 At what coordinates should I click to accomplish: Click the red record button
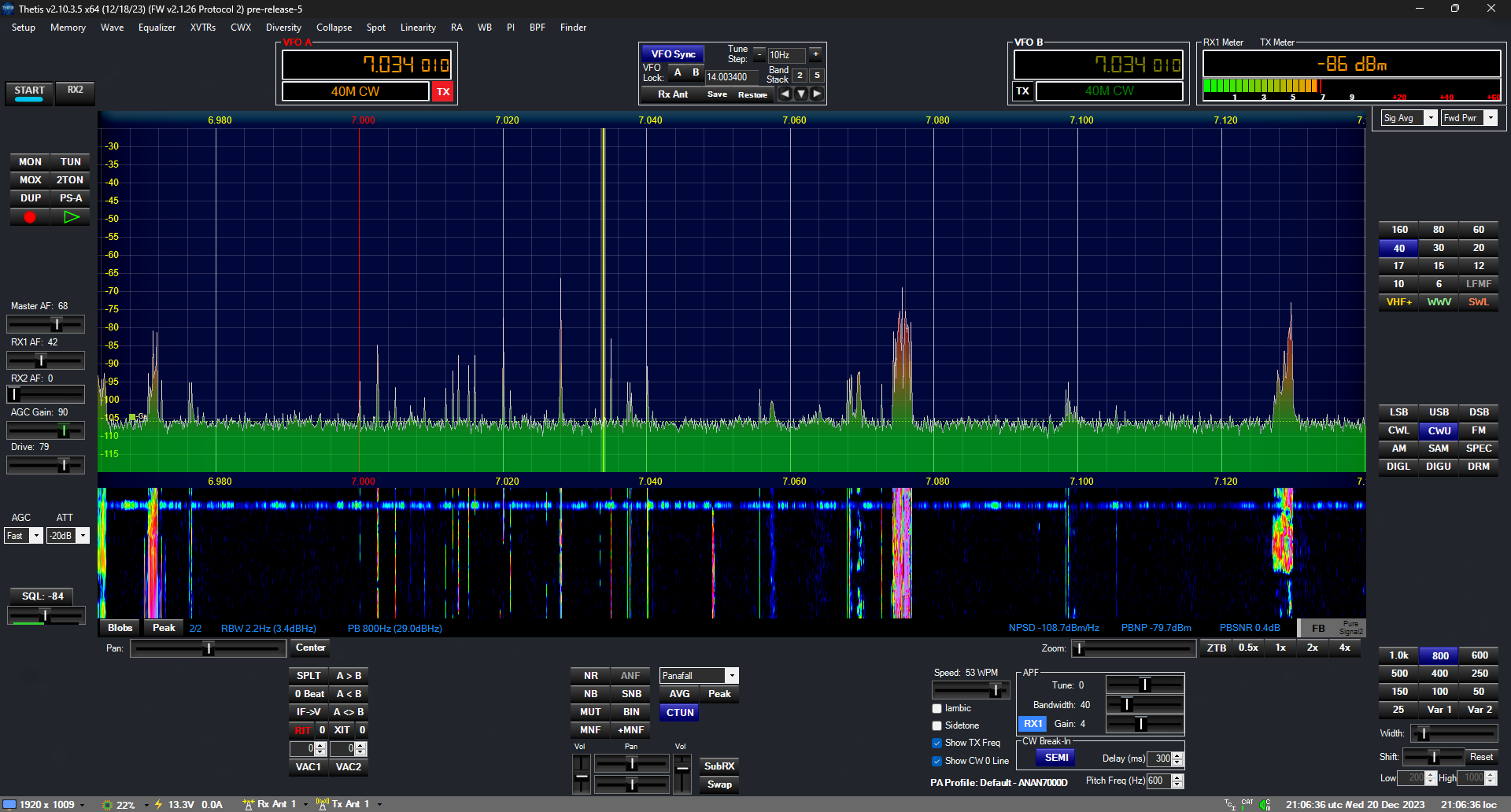point(30,217)
